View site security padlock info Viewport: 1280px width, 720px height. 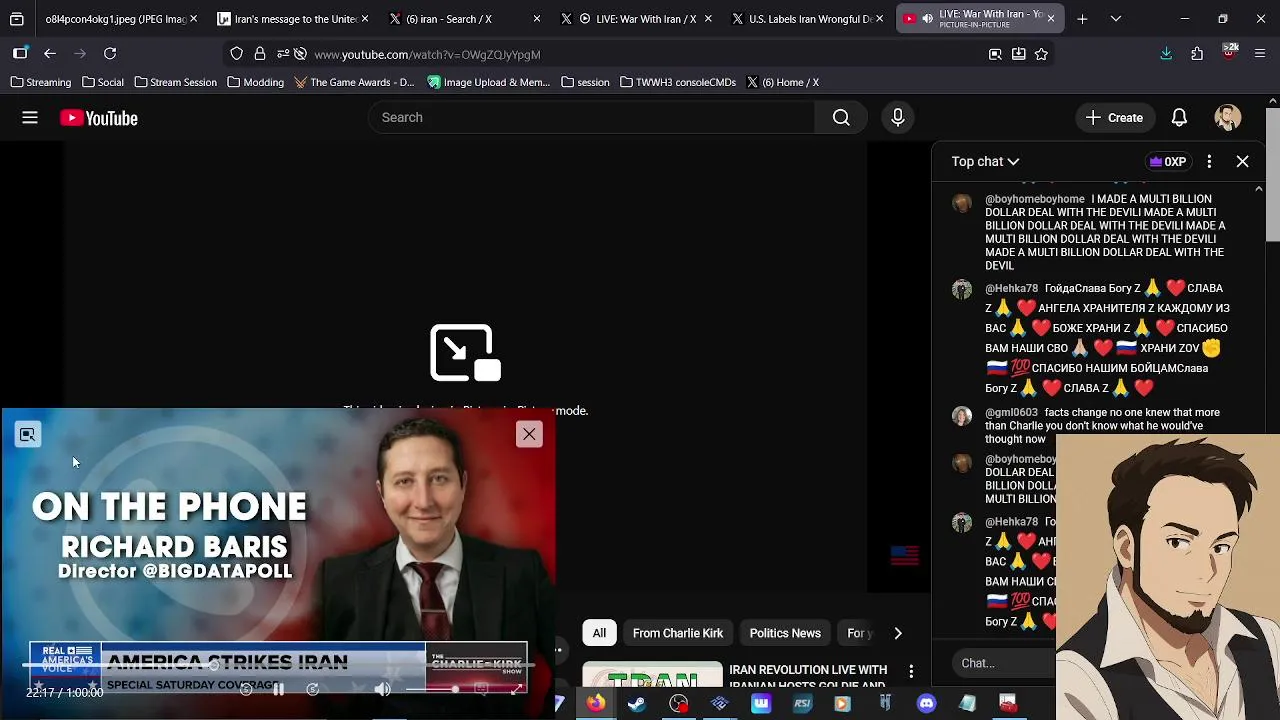[260, 54]
